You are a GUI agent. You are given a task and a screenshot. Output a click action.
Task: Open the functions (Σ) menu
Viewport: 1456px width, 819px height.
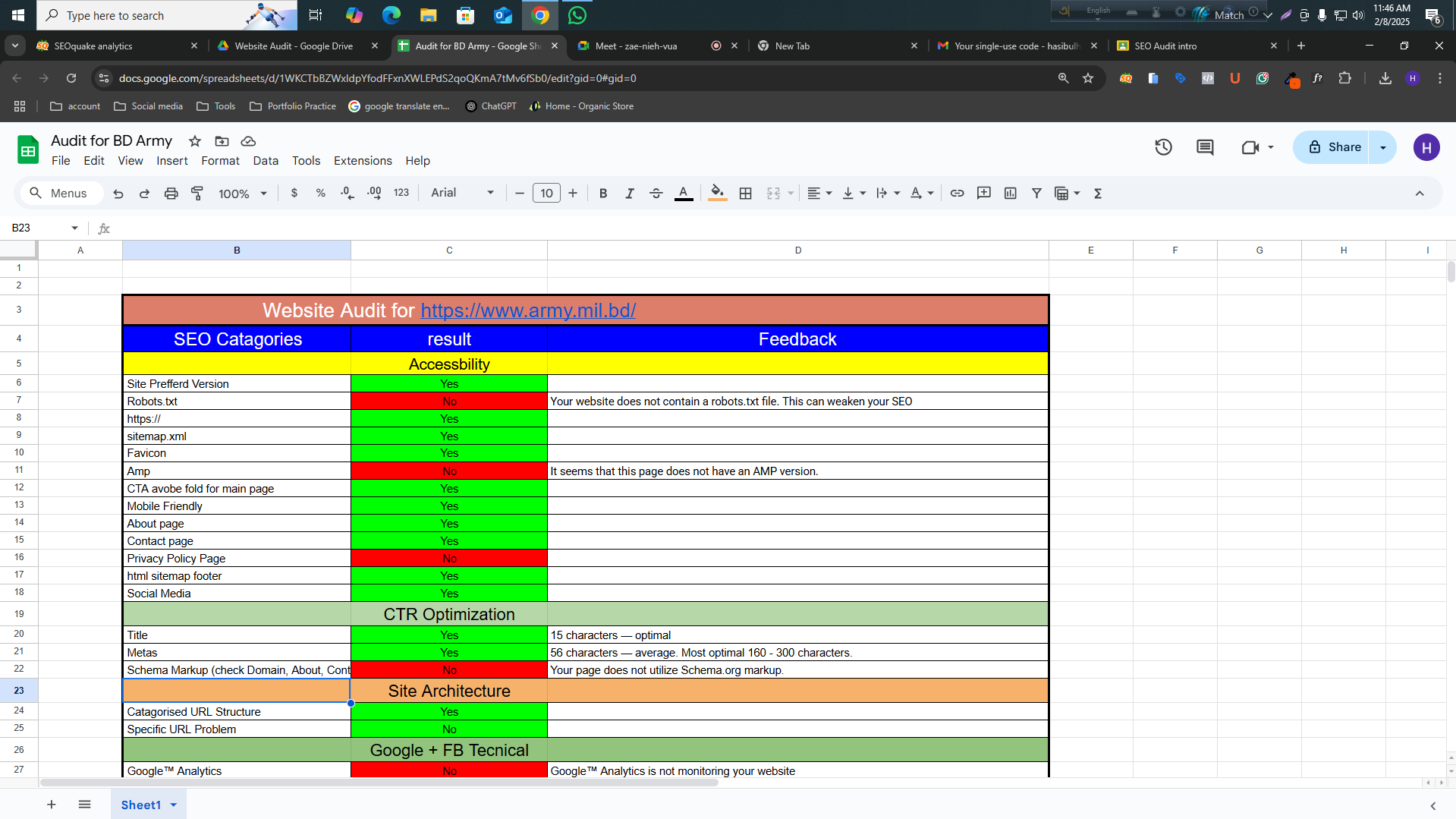1097,193
